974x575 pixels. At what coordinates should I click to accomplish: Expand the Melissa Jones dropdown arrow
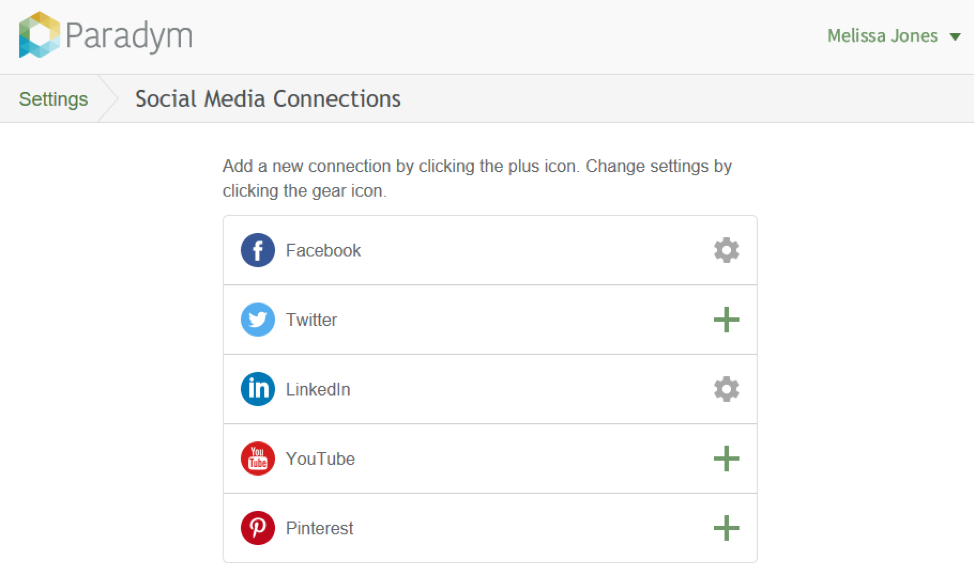point(955,37)
